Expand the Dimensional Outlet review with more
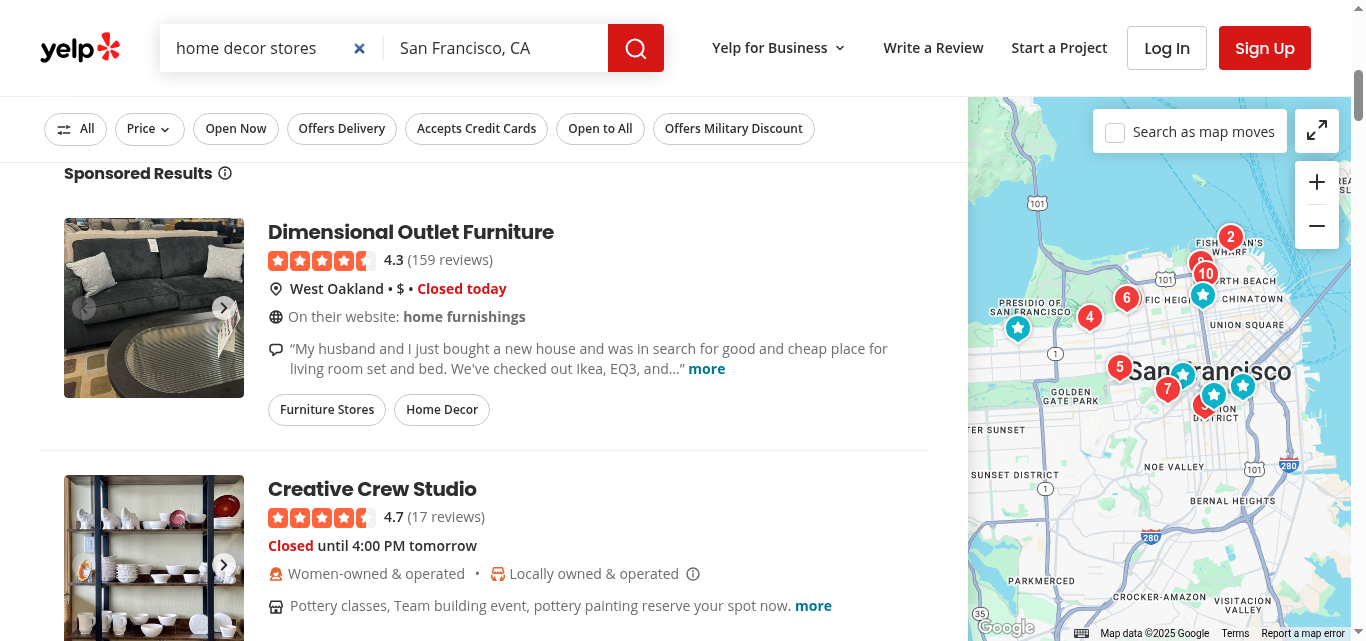 707,369
